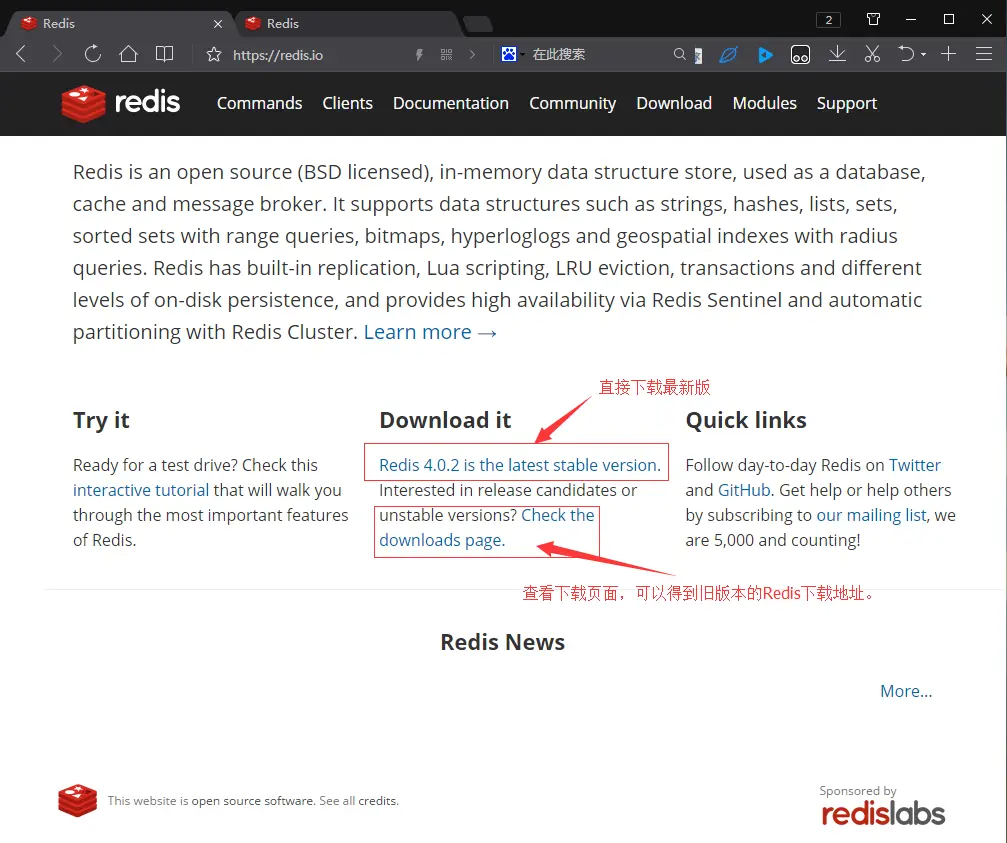Screen dimensions: 1007x843
Task: Maximize the browser window
Action: 949,19
